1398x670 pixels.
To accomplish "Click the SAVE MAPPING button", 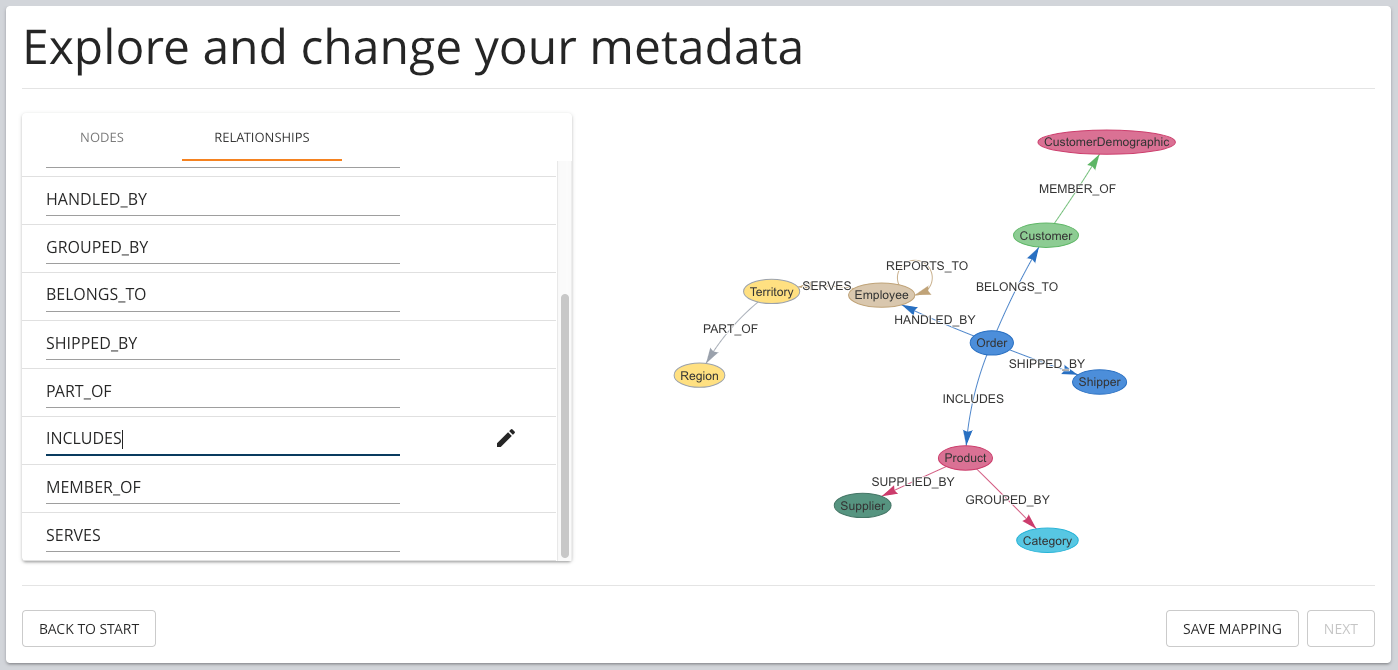I will [x=1232, y=629].
